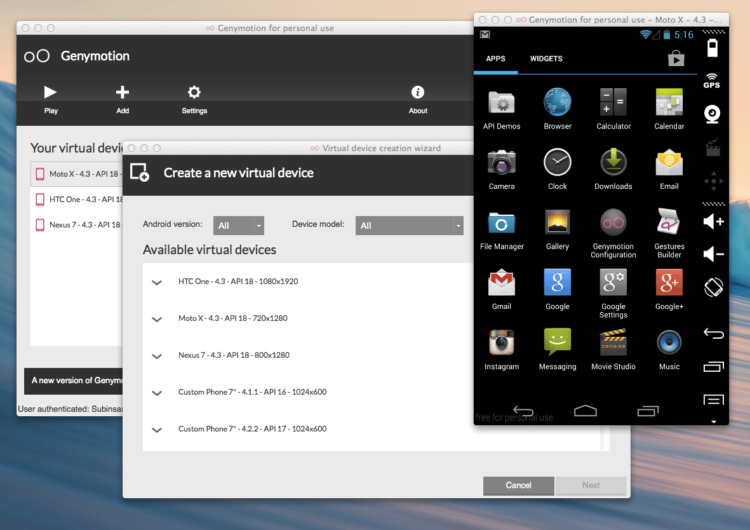Tap the Android back navigation button
The height and width of the screenshot is (530, 750).
click(x=523, y=410)
